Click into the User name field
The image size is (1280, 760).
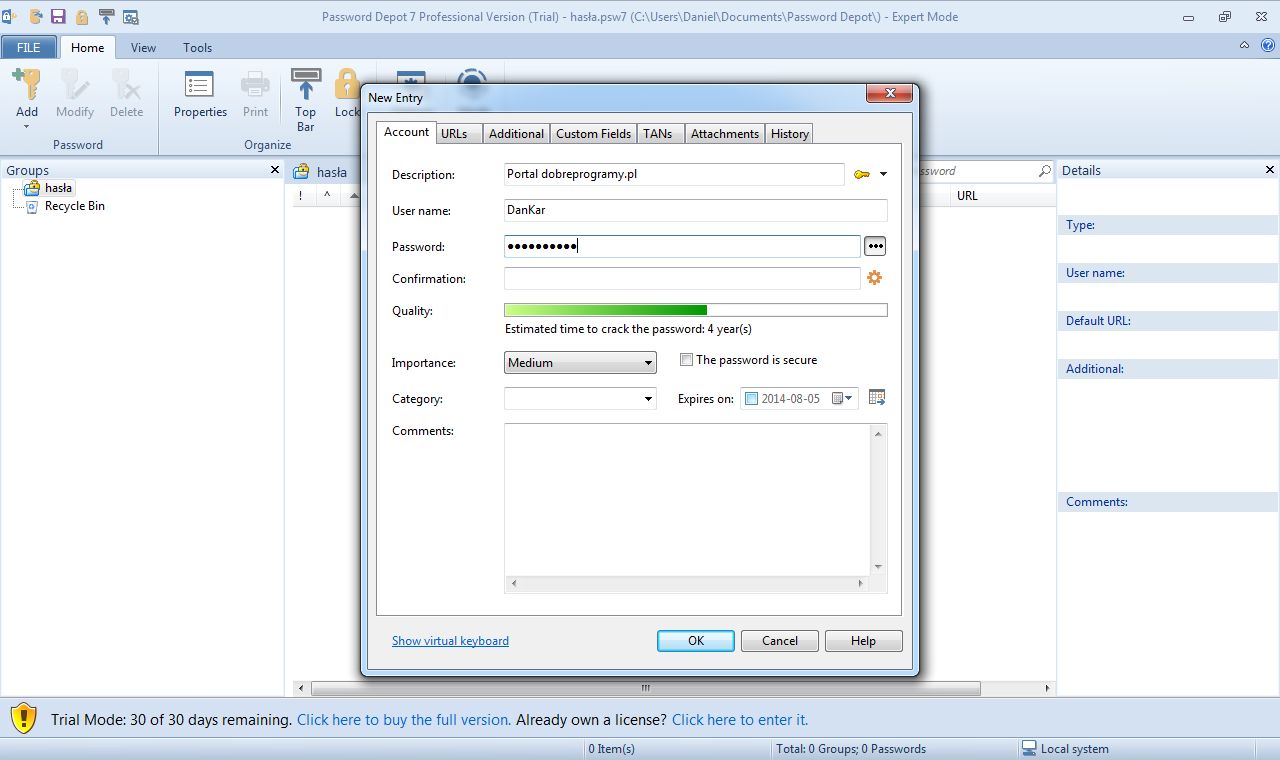(696, 210)
